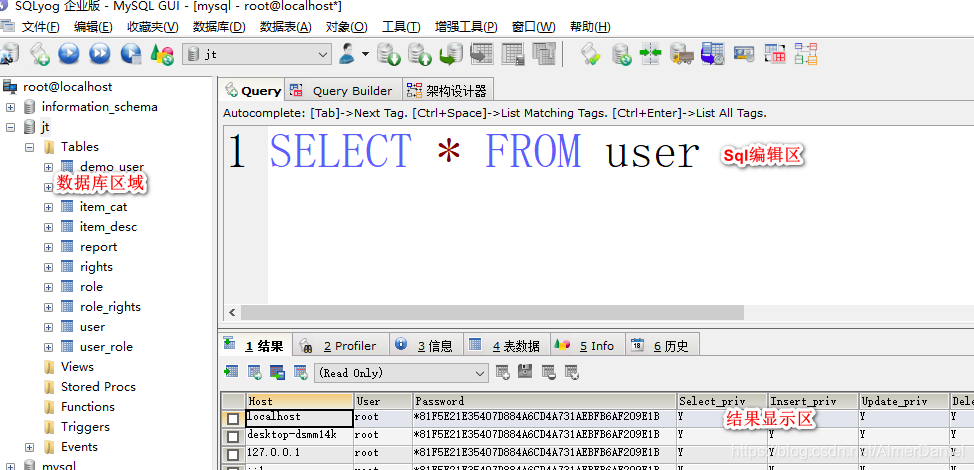This screenshot has width=974, height=470.
Task: Click the Execute Query play icon
Action: coord(69,53)
